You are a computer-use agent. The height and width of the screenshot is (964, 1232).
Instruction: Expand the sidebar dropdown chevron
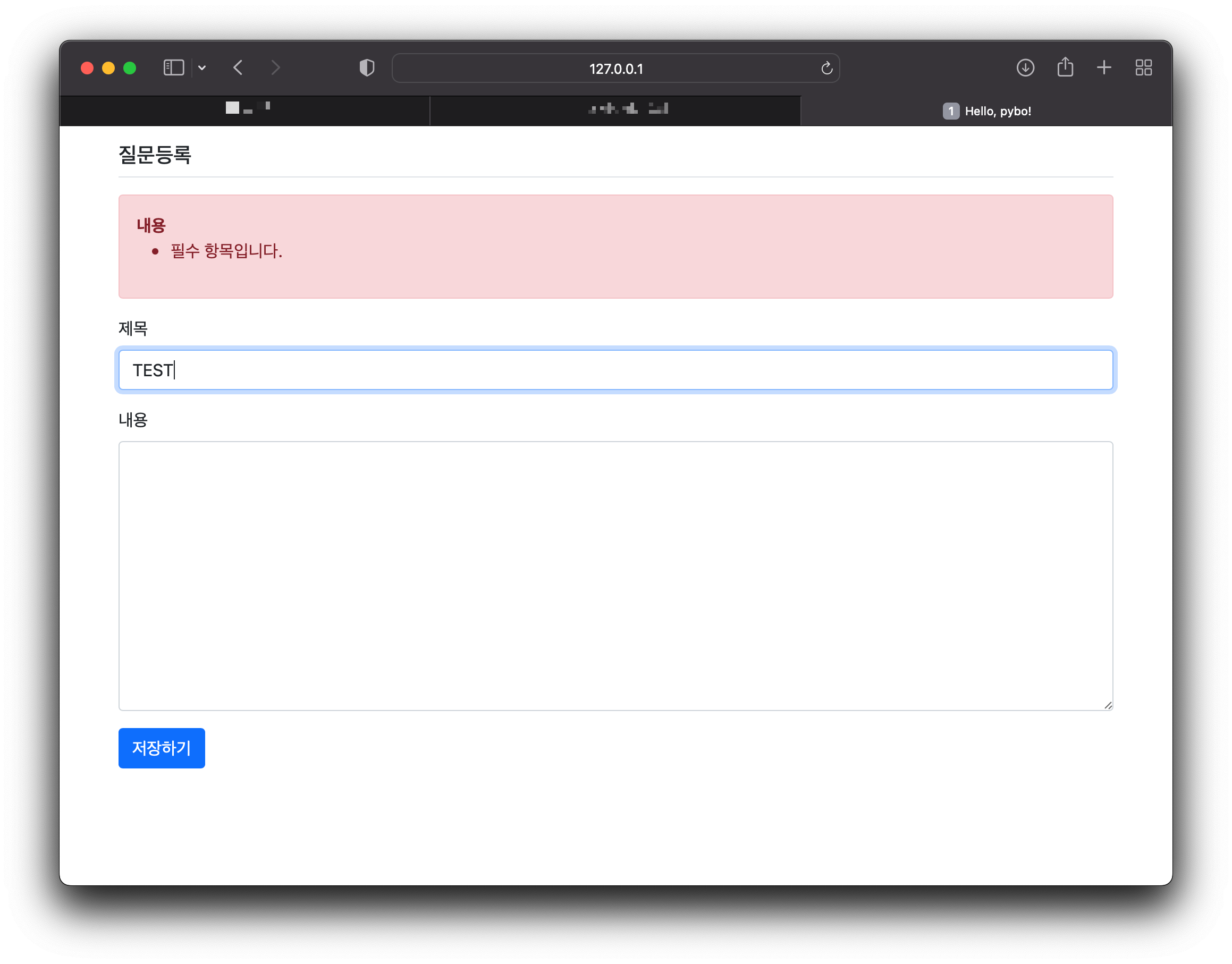tap(202, 69)
